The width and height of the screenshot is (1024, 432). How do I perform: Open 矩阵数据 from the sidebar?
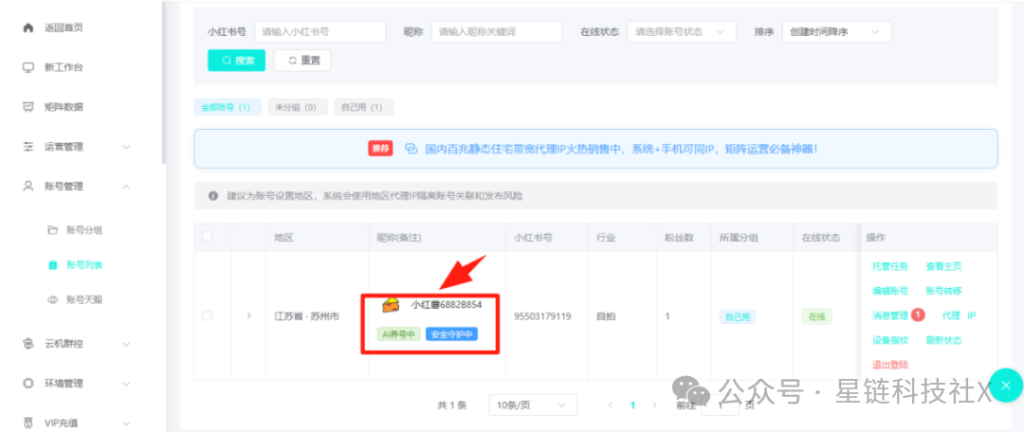click(x=64, y=107)
